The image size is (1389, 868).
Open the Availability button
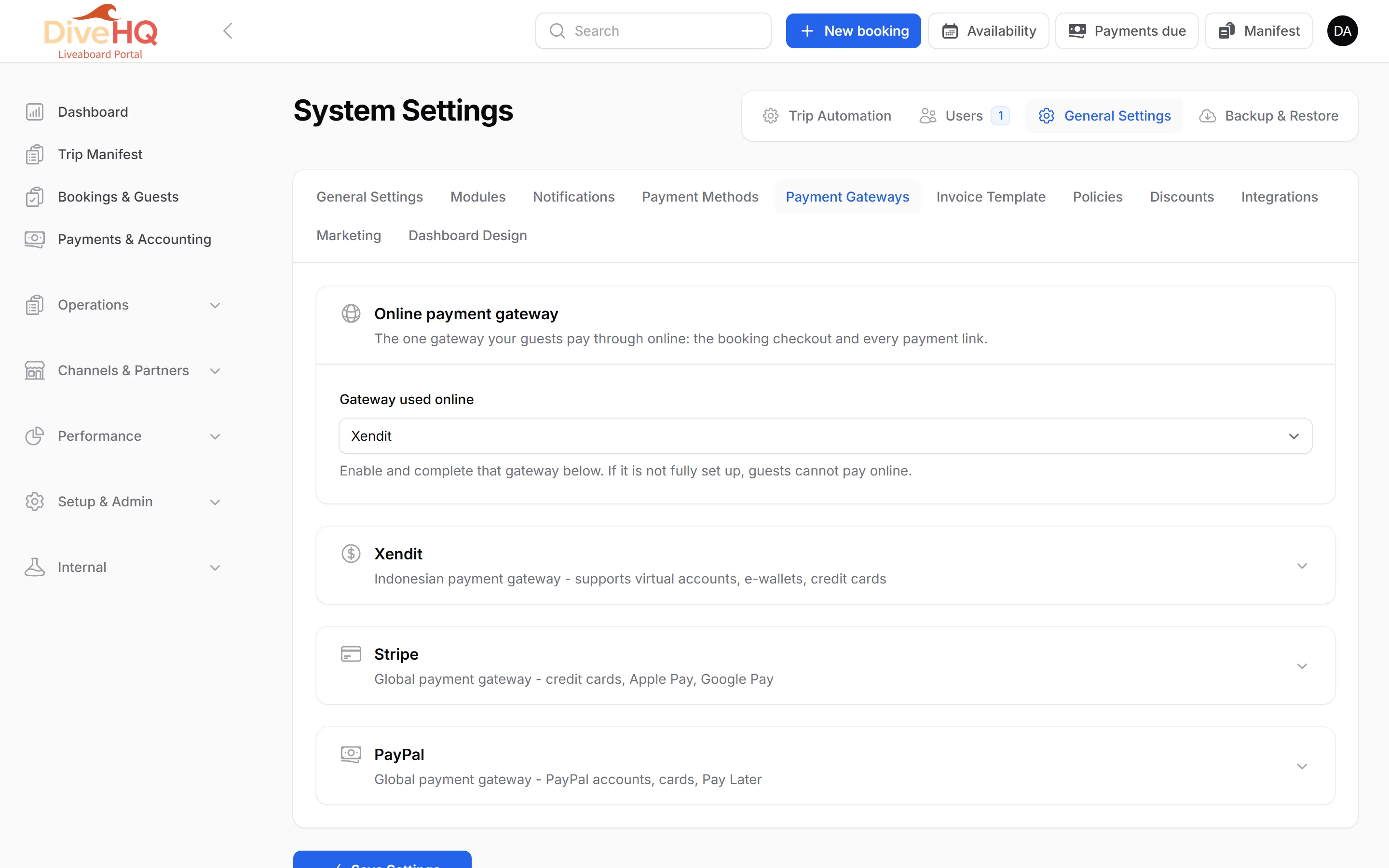coord(988,31)
